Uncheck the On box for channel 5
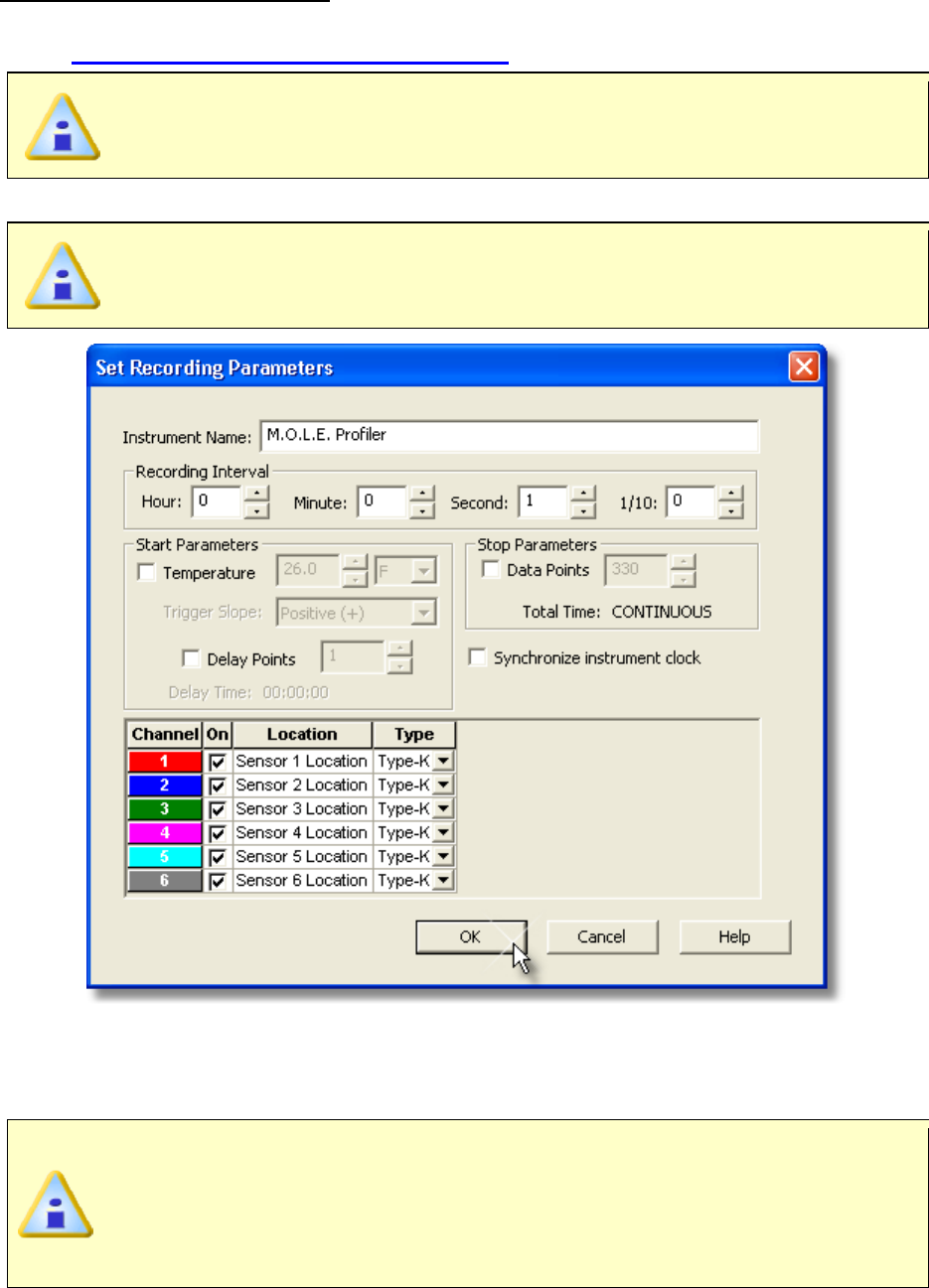Screen dimensions: 929x1288 (x=218, y=857)
